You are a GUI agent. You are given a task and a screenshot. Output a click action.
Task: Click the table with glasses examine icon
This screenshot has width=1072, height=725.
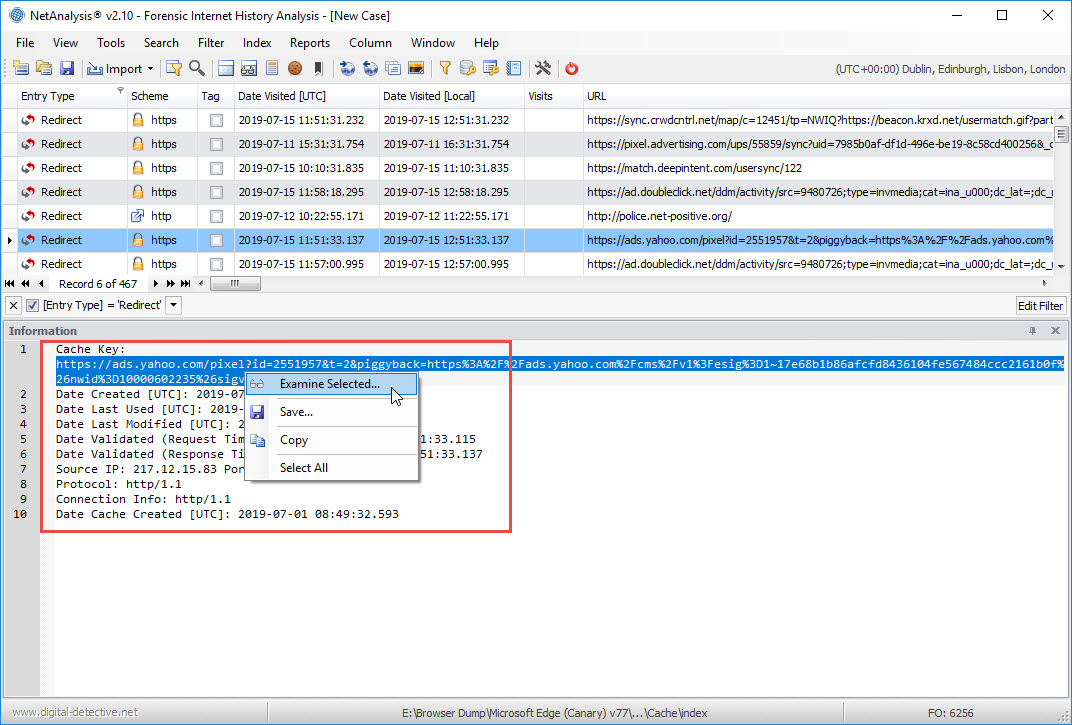click(x=249, y=68)
